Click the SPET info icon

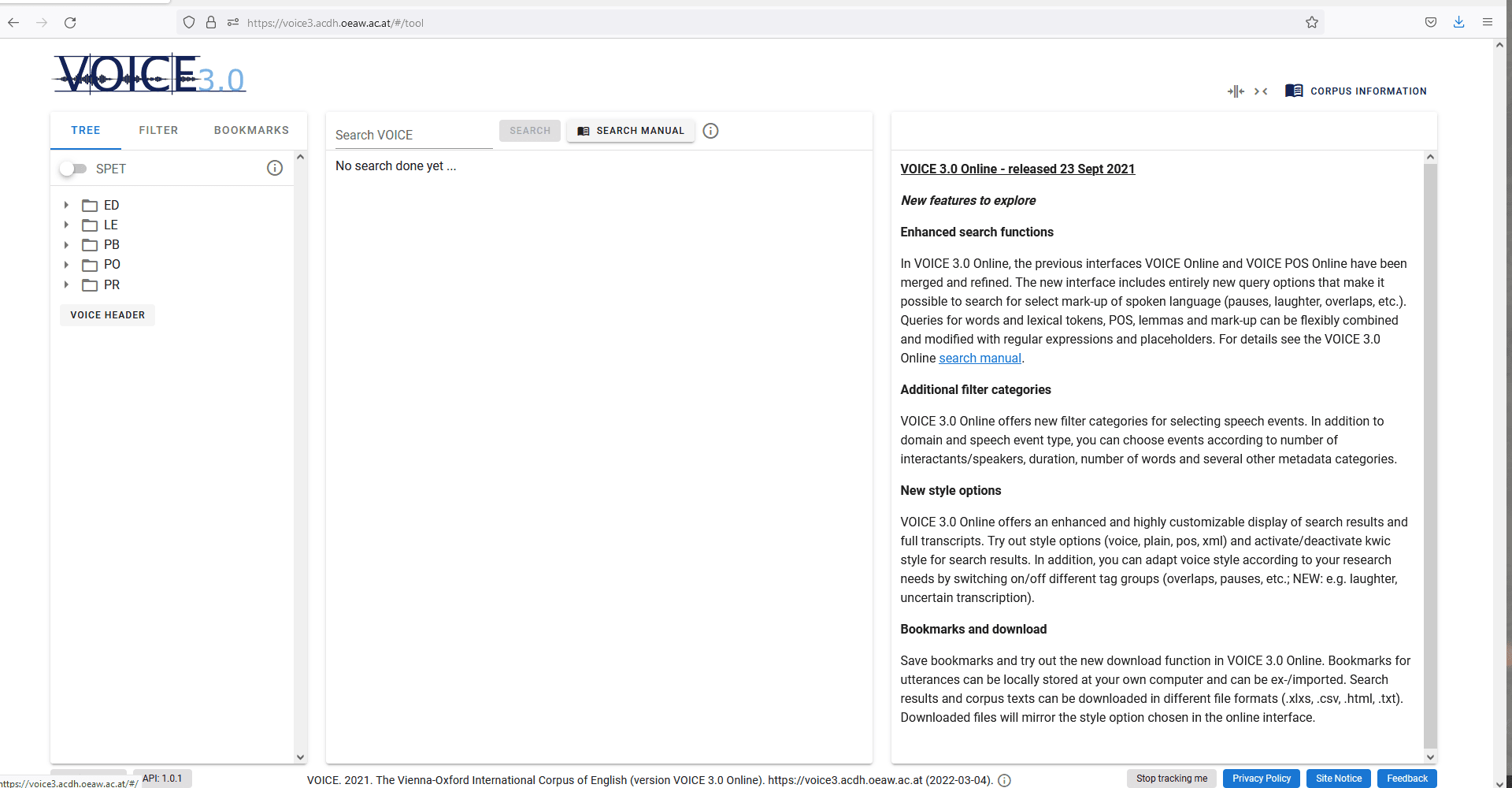click(x=275, y=168)
